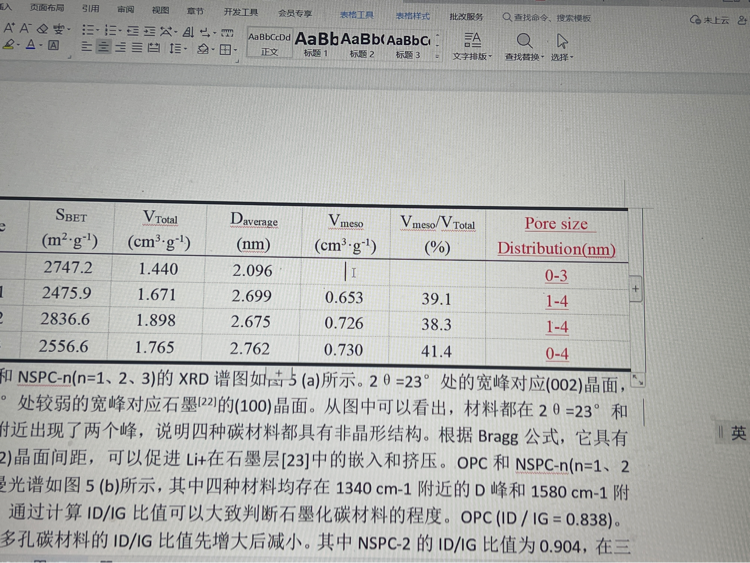Click the paragraph shading bucket icon
750x563 pixels.
click(x=203, y=49)
